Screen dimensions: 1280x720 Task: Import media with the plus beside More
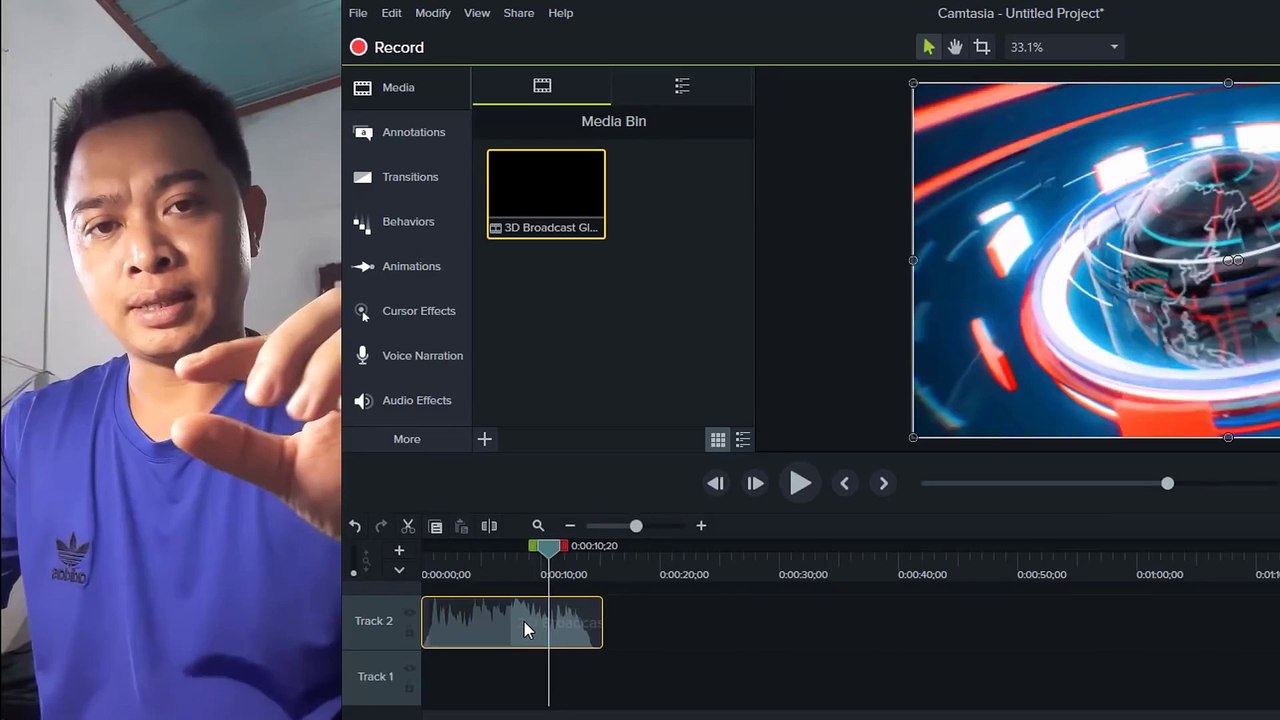point(485,439)
